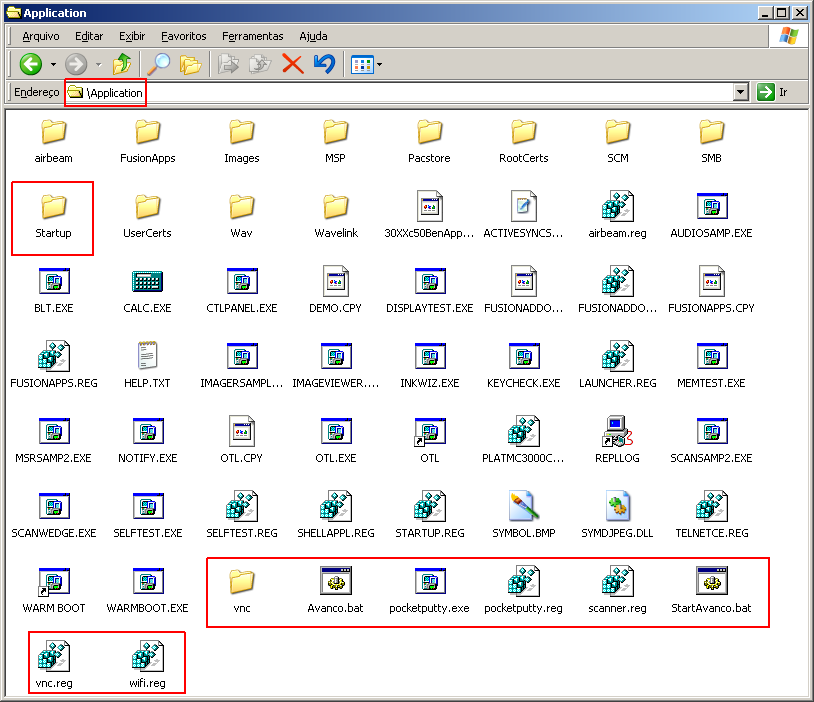Click the blue Undo arrow
This screenshot has width=814, height=702.
324,64
